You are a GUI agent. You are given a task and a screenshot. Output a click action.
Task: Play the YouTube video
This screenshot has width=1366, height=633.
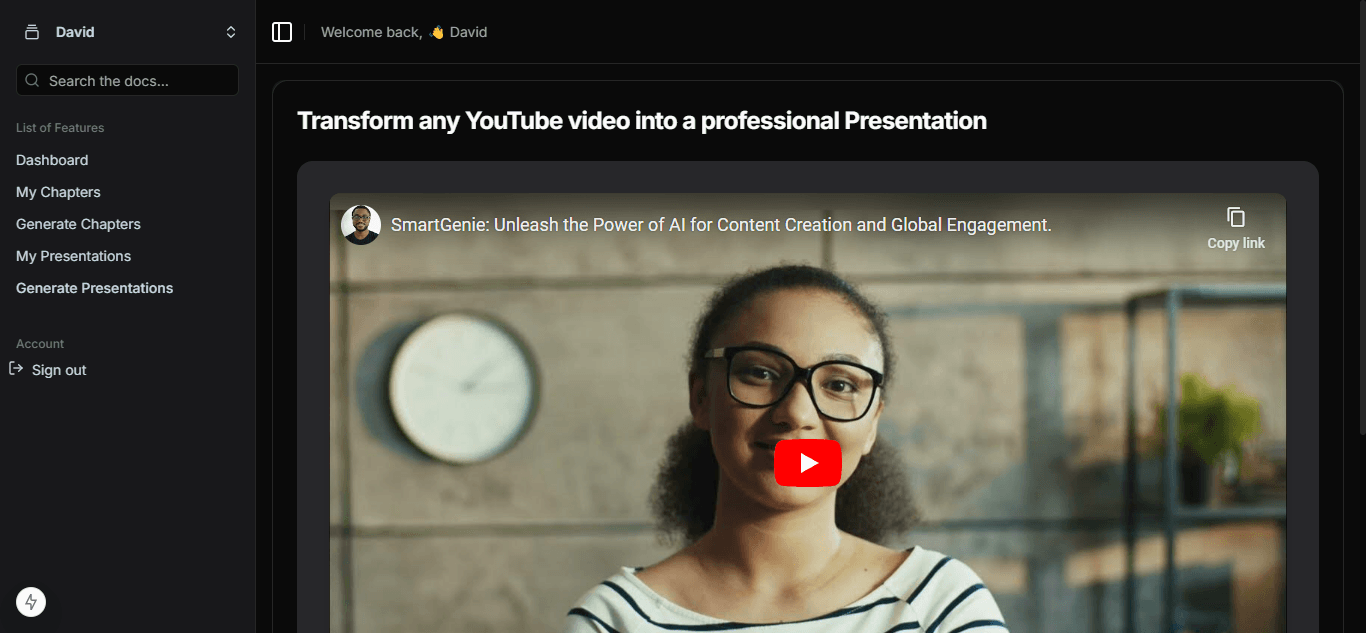point(808,463)
